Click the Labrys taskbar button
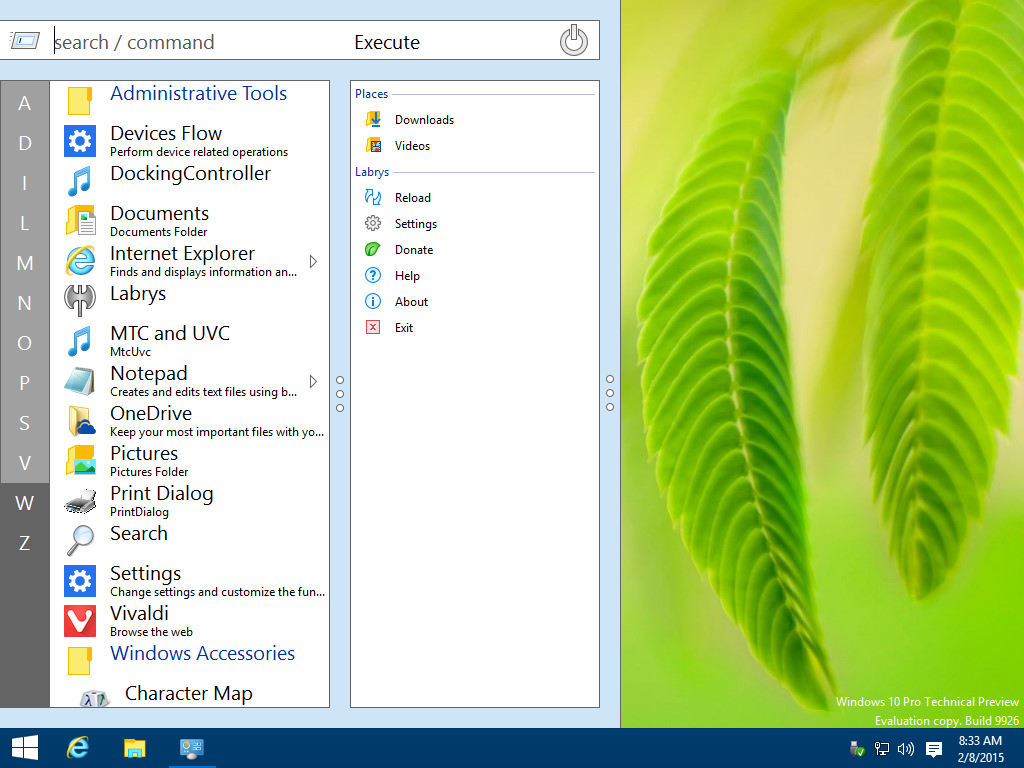 click(x=191, y=748)
